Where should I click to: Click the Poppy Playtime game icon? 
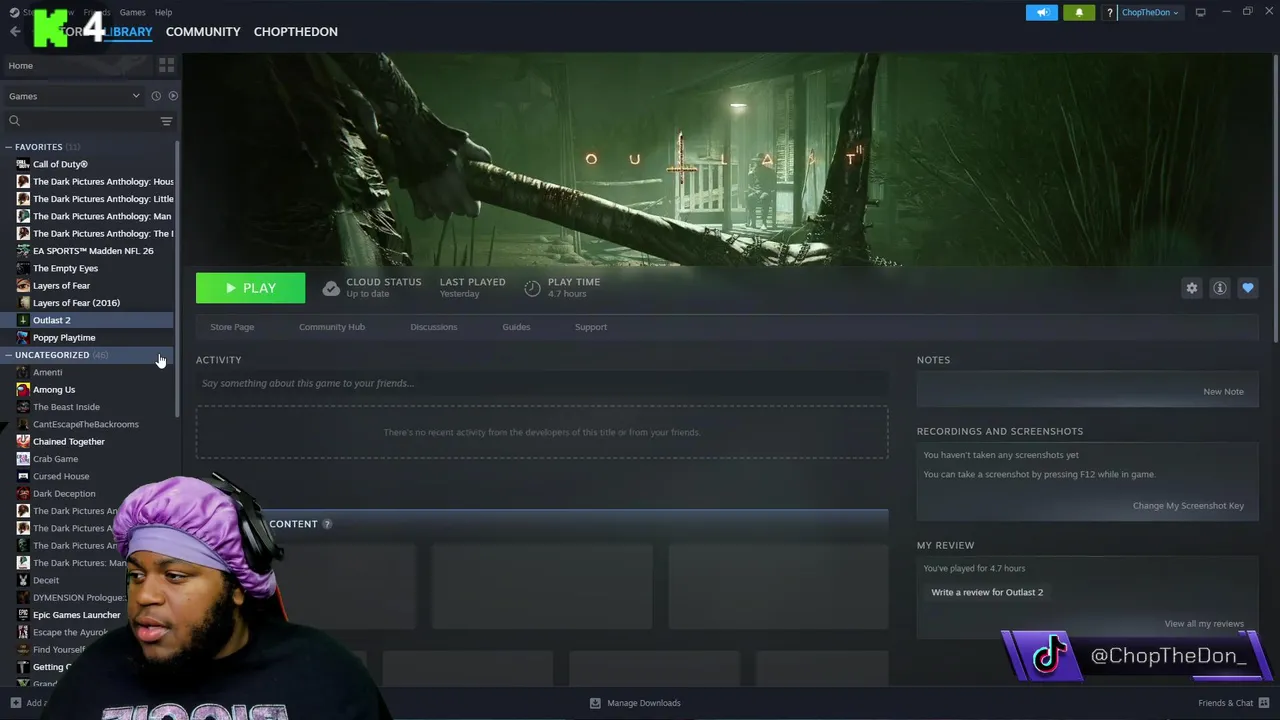(23, 337)
